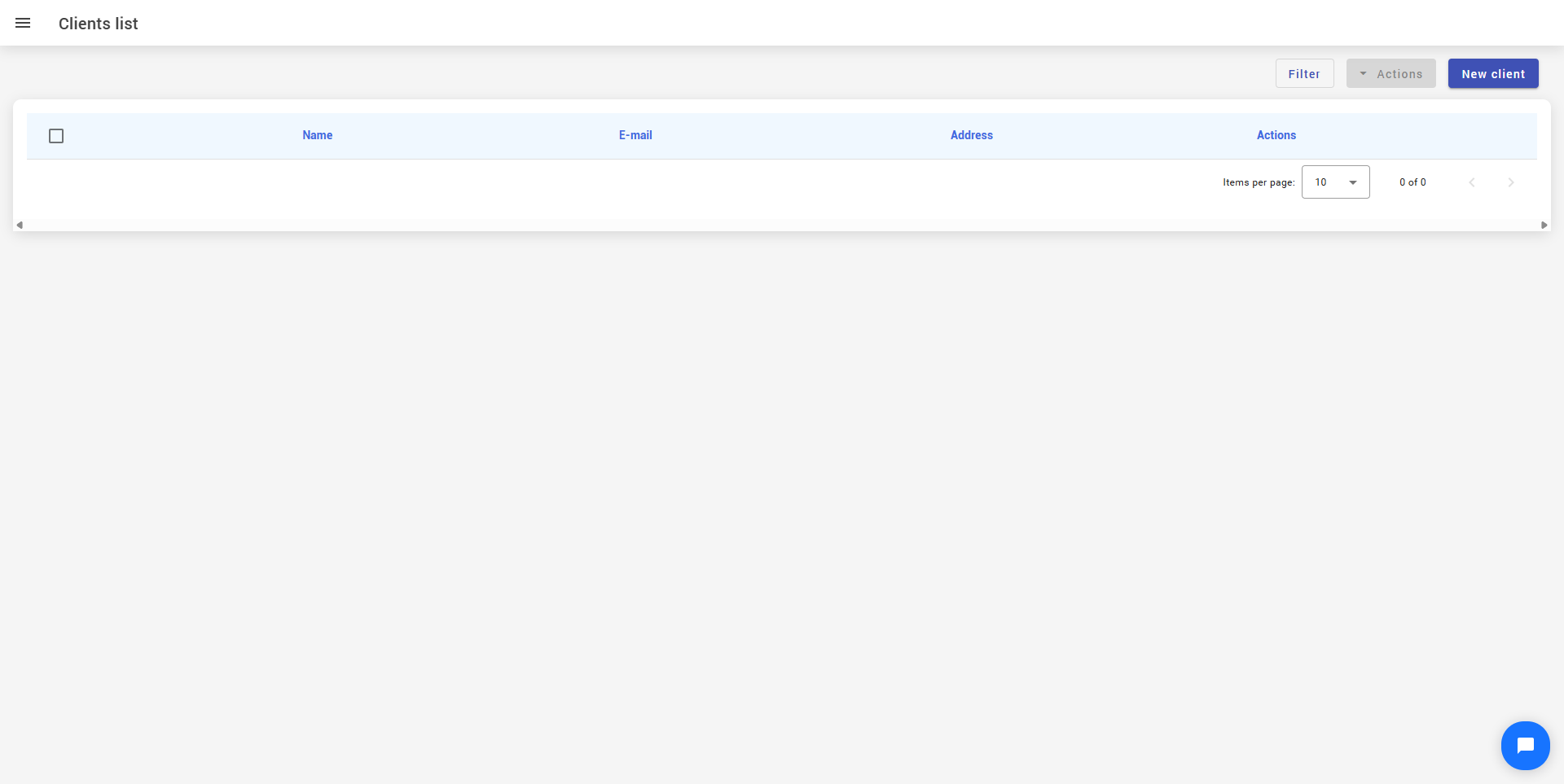This screenshot has height=784, width=1564.
Task: Click the caret icon in the Actions button
Action: coord(1363,74)
